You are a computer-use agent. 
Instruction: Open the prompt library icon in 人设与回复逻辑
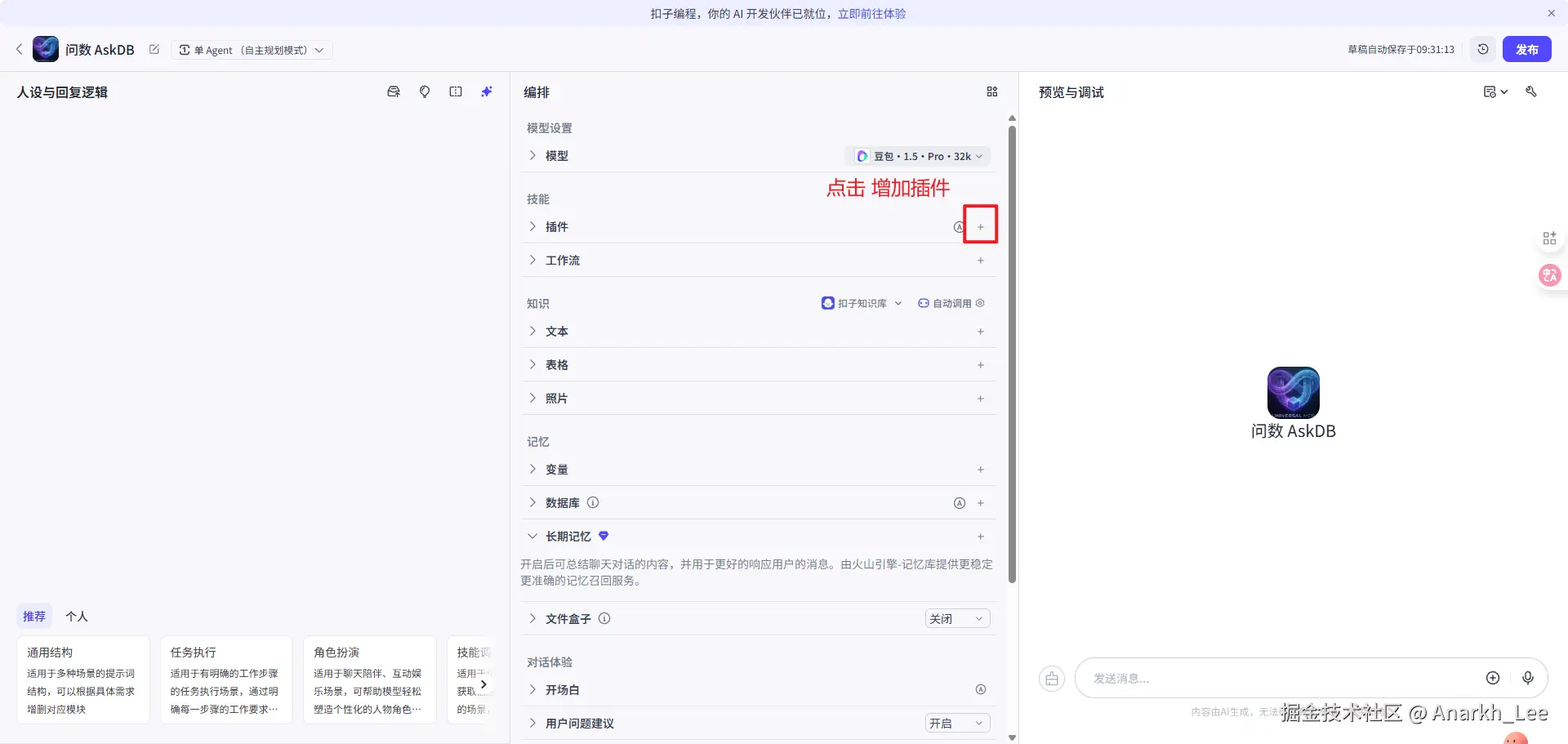(394, 91)
